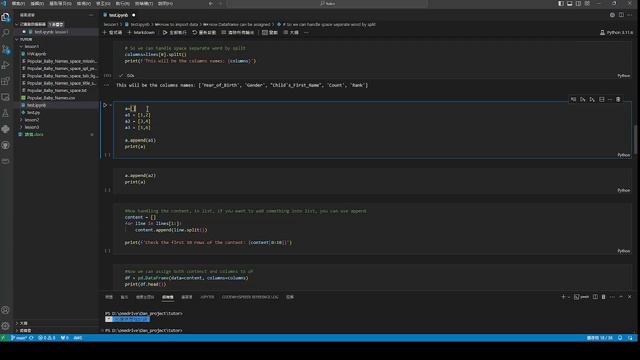Open the Extensions view
Image resolution: width=640 pixels, height=360 pixels.
click(x=6, y=81)
